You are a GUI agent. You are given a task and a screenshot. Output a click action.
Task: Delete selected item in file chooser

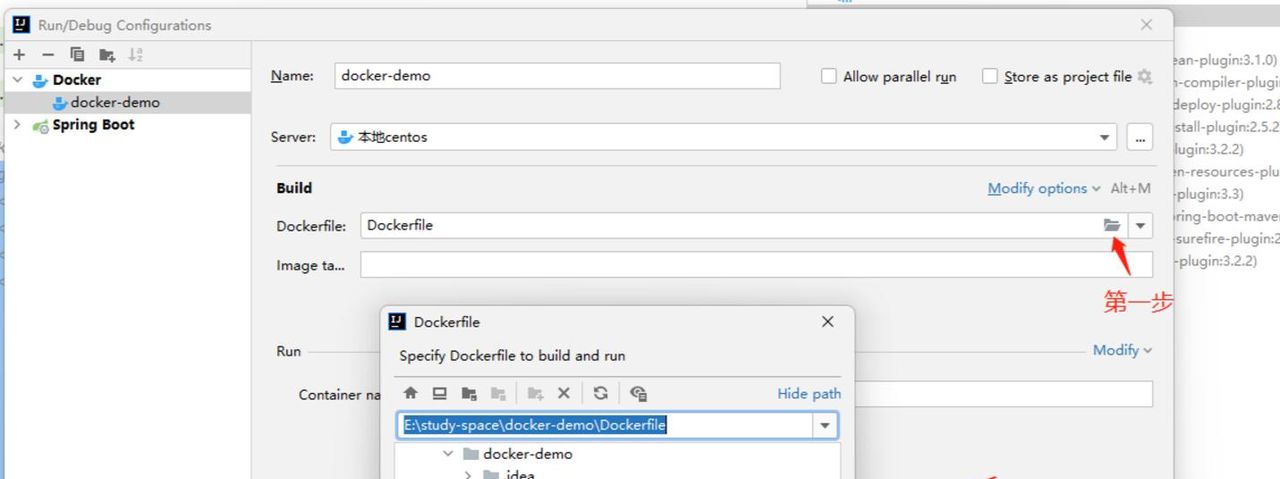click(564, 393)
